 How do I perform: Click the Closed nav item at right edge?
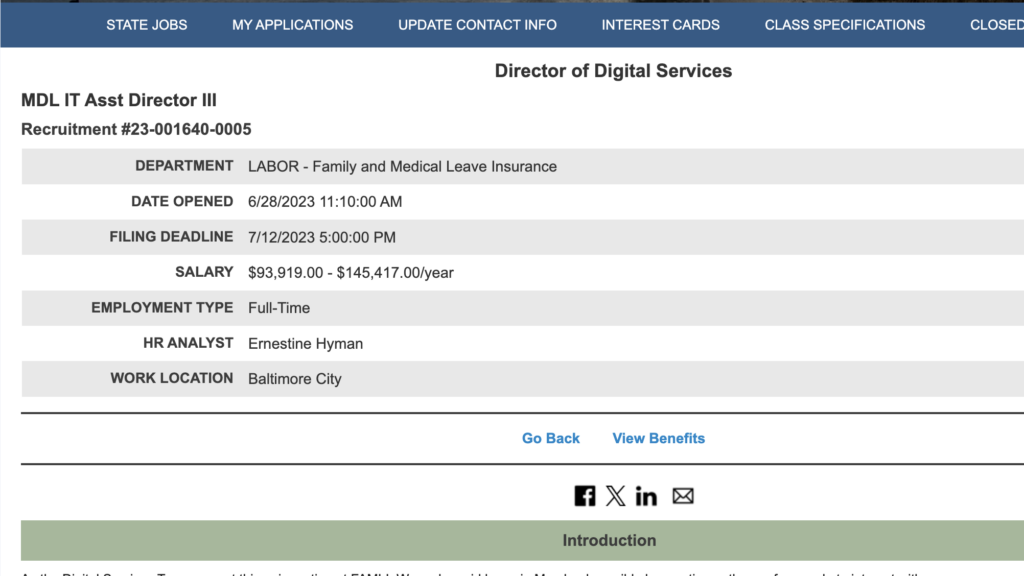(x=996, y=25)
